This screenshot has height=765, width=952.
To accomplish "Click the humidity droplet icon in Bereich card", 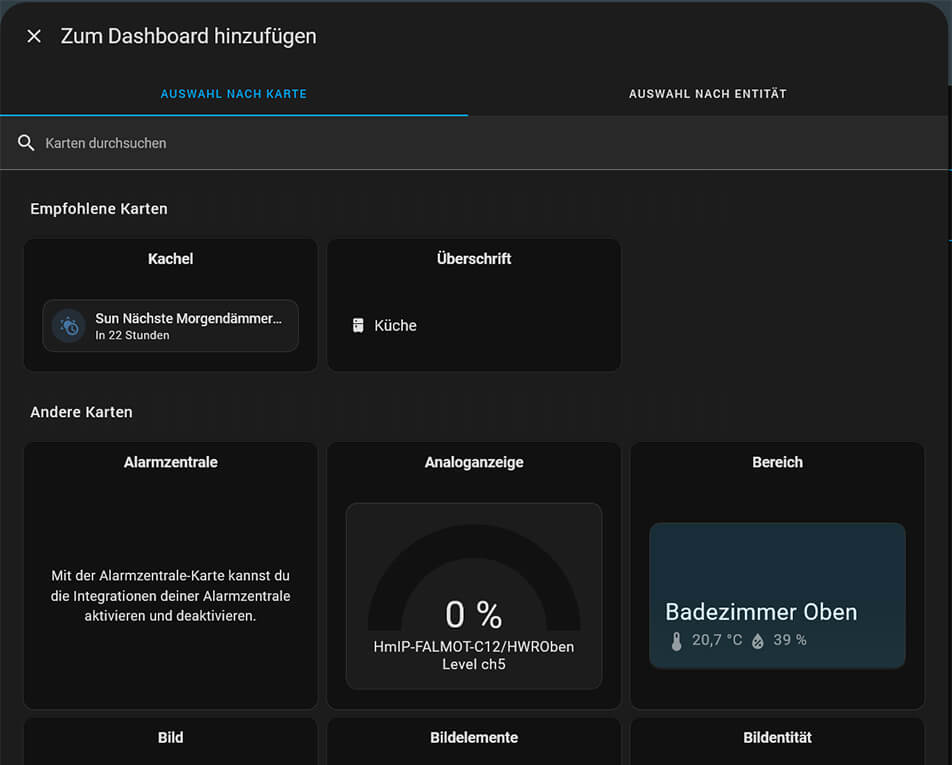I will [x=757, y=641].
